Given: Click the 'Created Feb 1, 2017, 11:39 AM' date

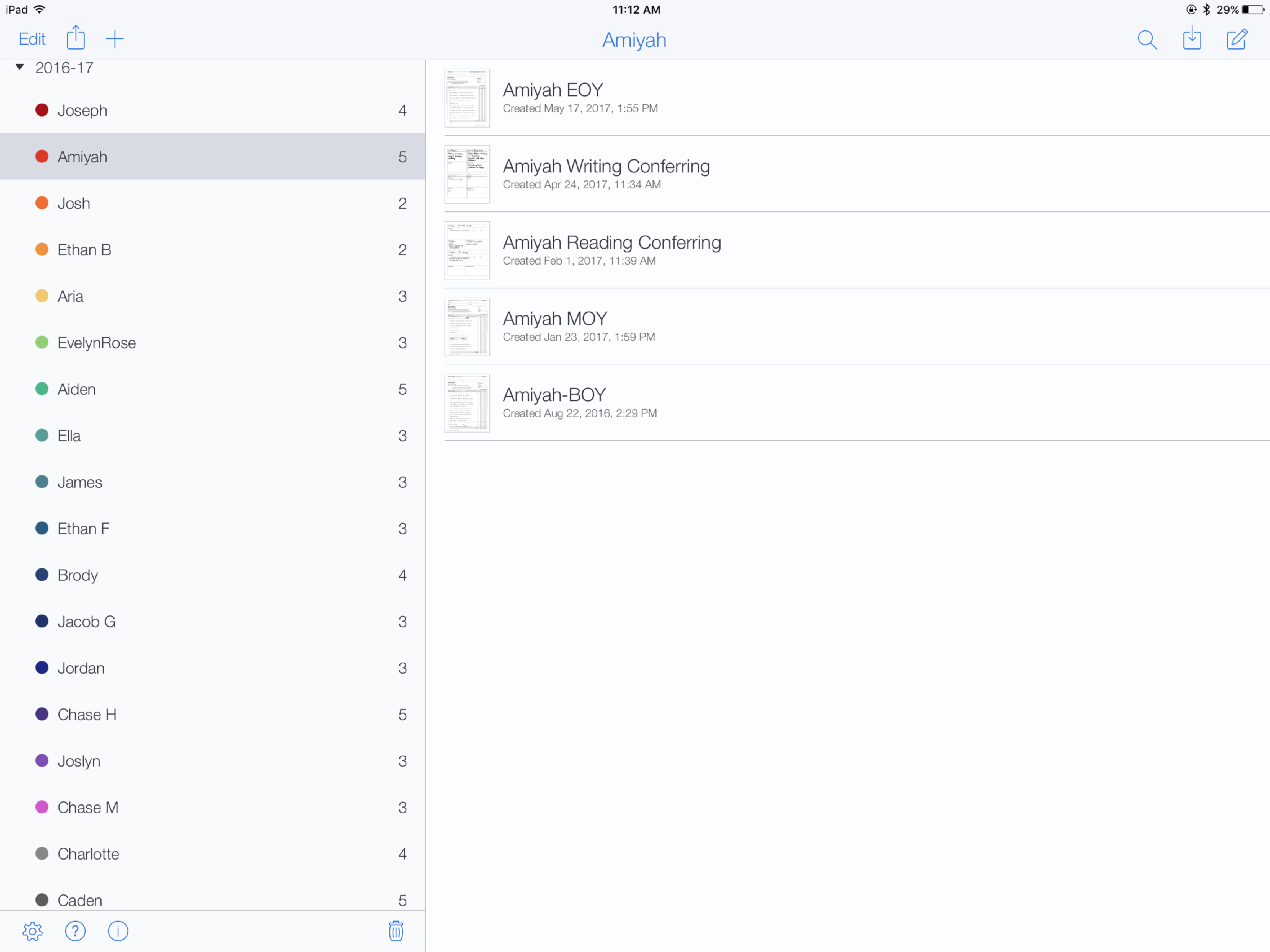Looking at the screenshot, I should [579, 261].
